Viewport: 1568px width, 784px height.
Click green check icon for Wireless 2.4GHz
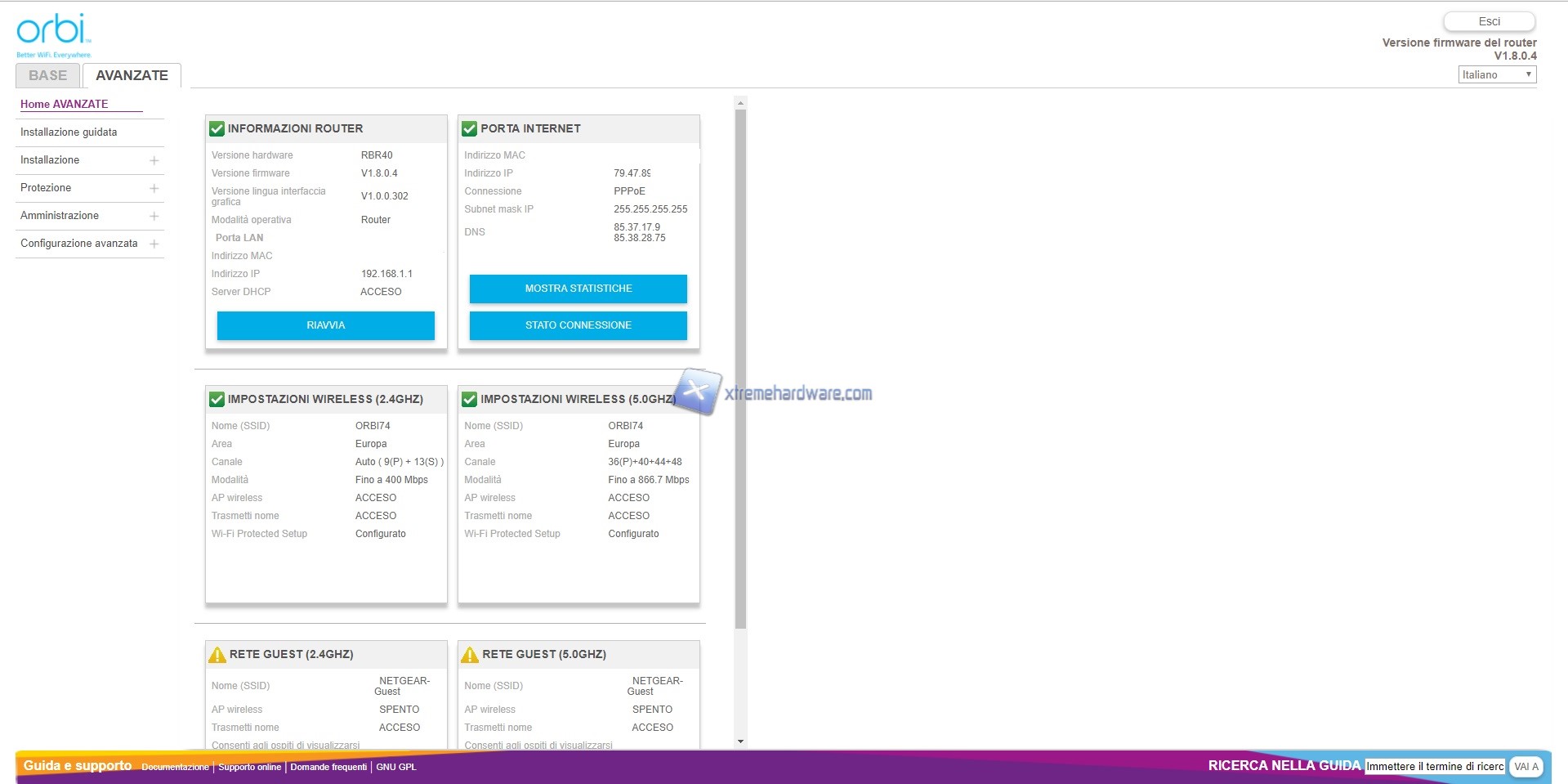217,399
